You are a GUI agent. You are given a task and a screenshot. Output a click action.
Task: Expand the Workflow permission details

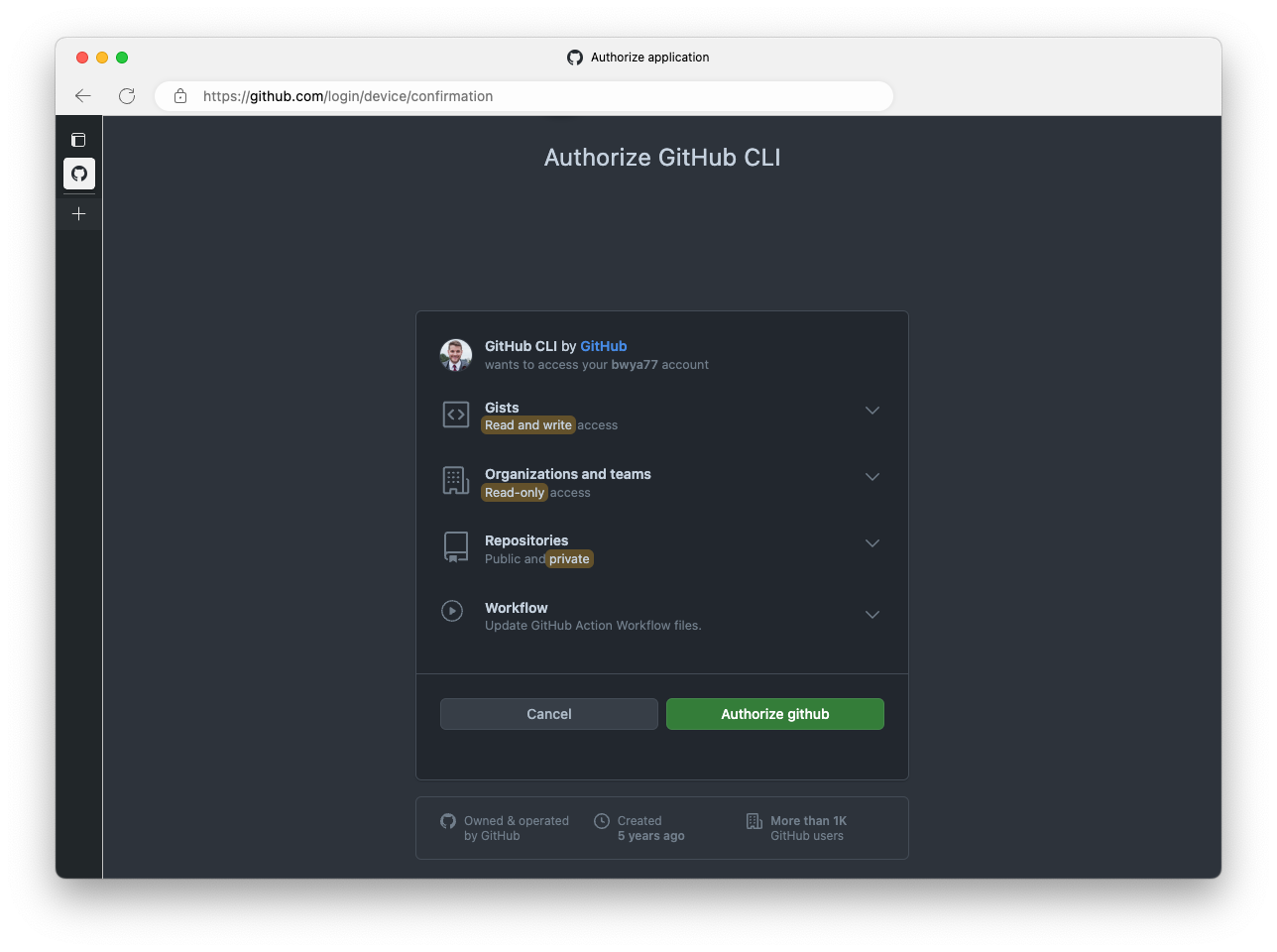click(x=872, y=615)
